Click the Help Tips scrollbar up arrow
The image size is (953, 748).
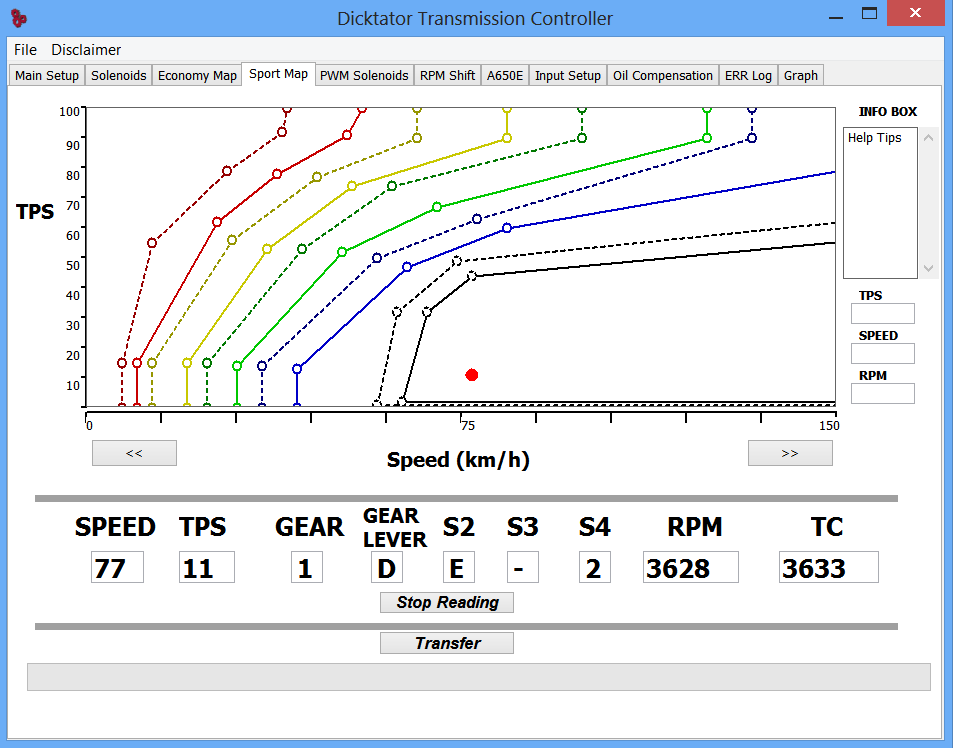click(928, 138)
